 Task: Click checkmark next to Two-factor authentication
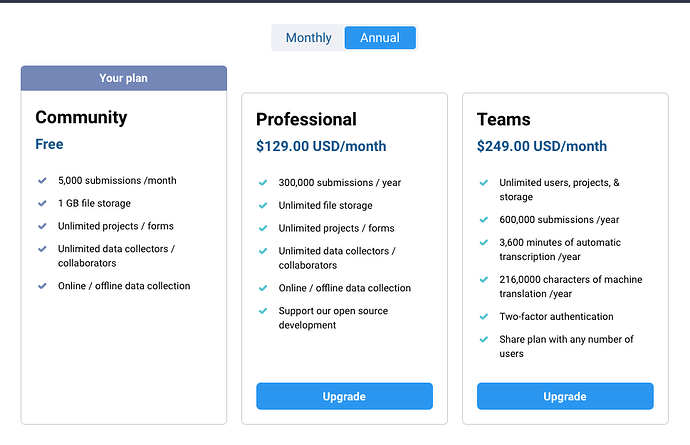484,317
